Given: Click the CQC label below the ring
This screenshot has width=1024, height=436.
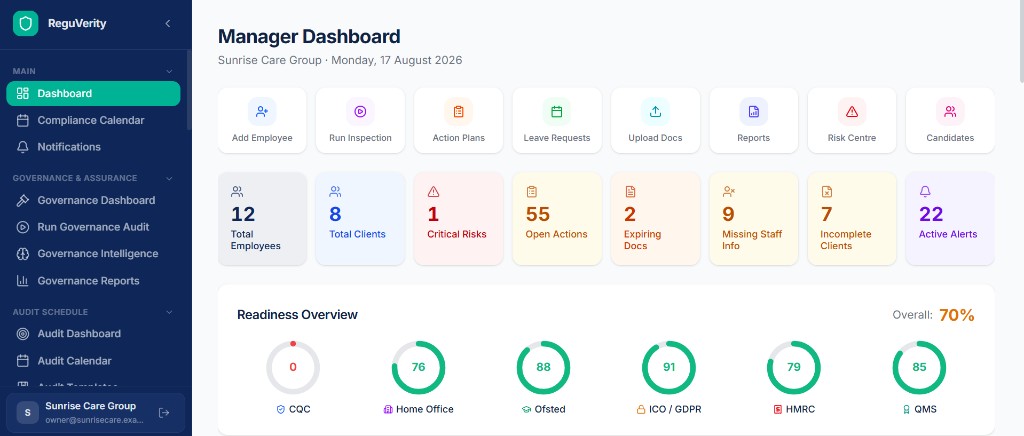Looking at the screenshot, I should 300,409.
